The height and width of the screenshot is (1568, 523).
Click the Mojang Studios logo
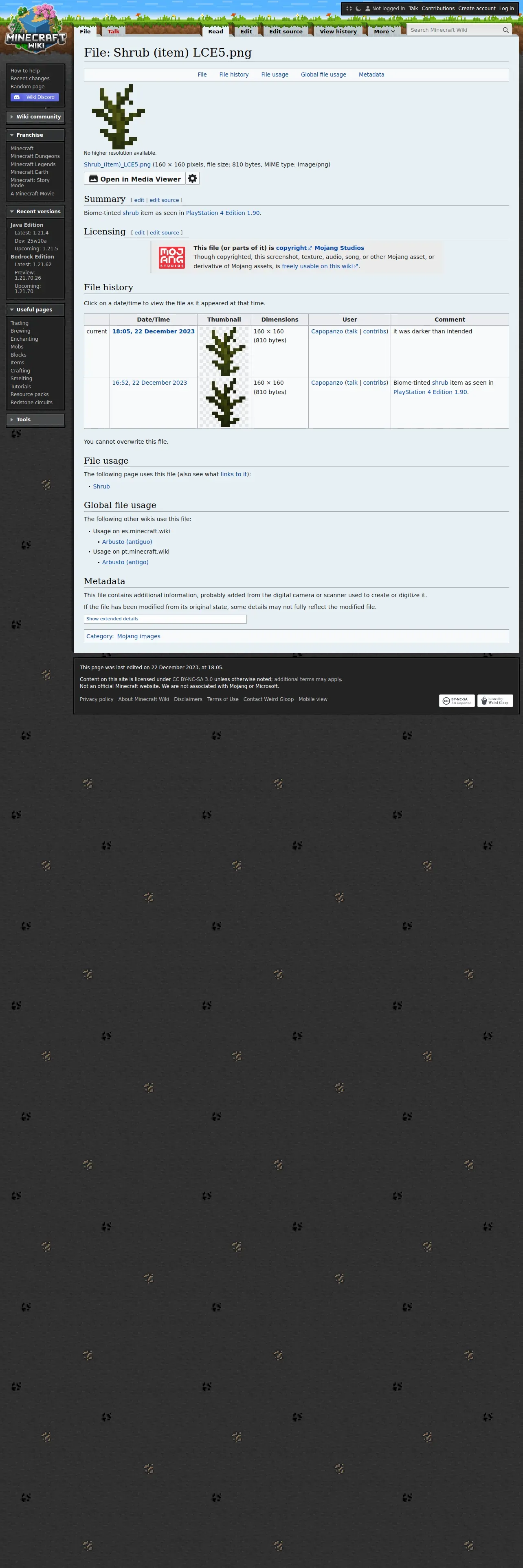[x=172, y=258]
